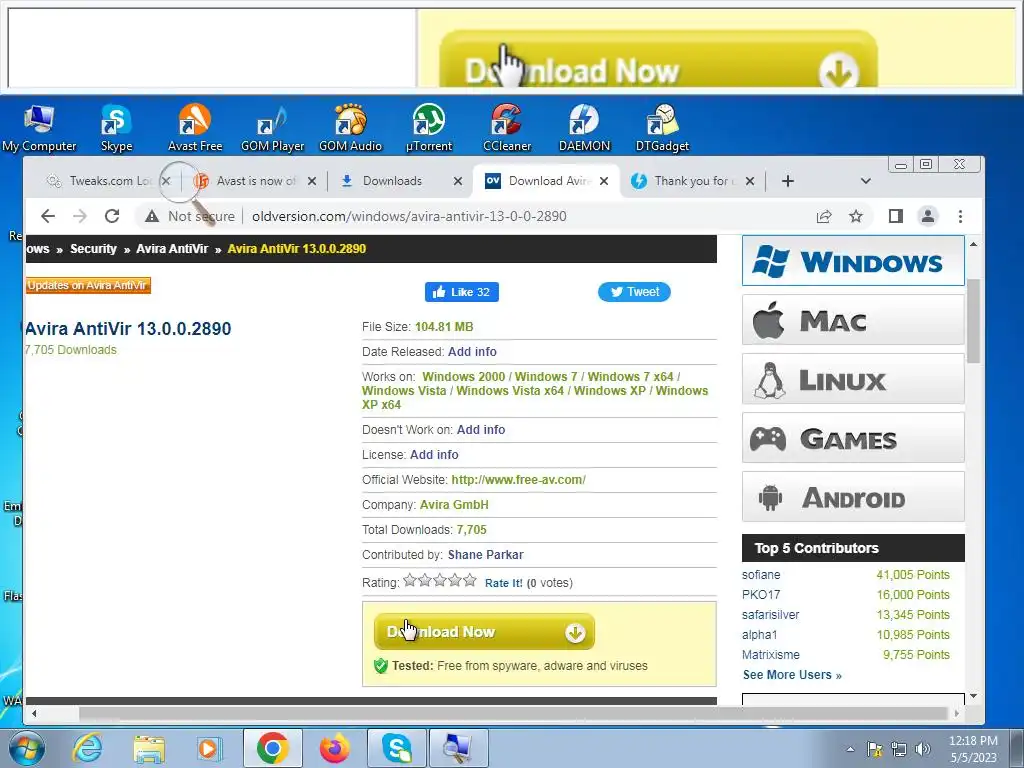Select the Download Avira tab
This screenshot has width=1024, height=768.
[x=546, y=181]
